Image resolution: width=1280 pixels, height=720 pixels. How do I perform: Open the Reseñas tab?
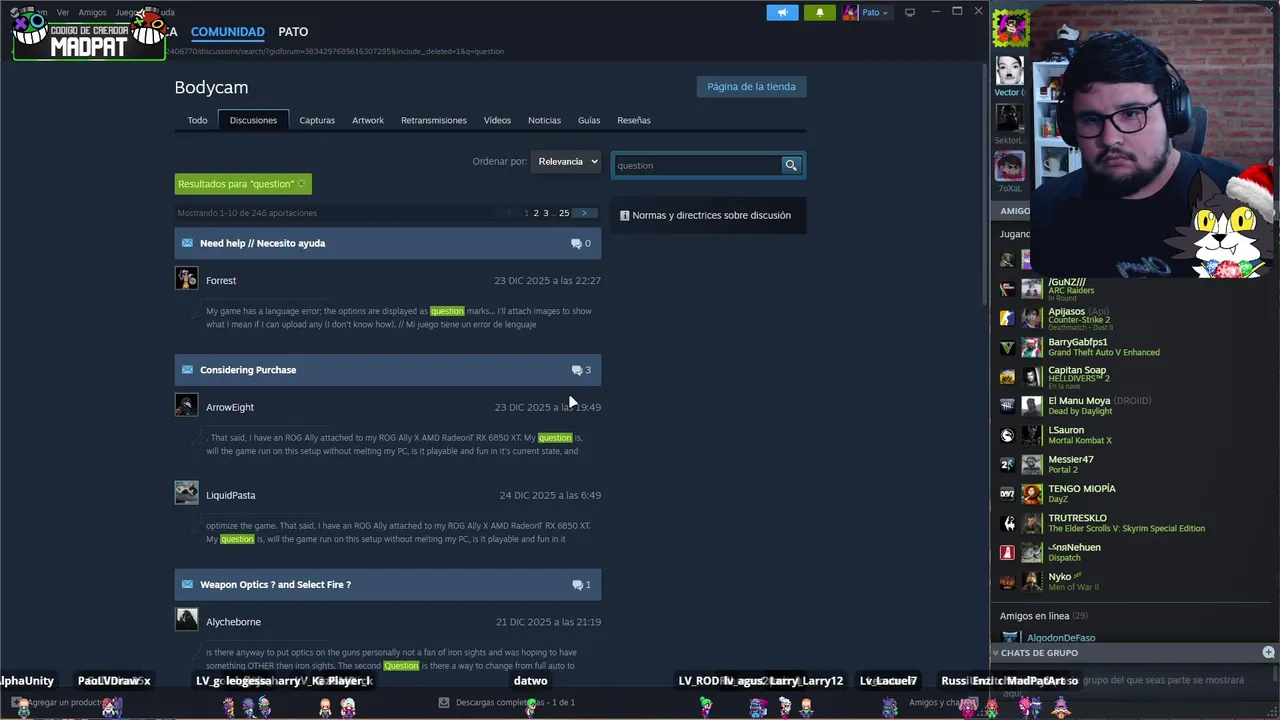click(634, 120)
